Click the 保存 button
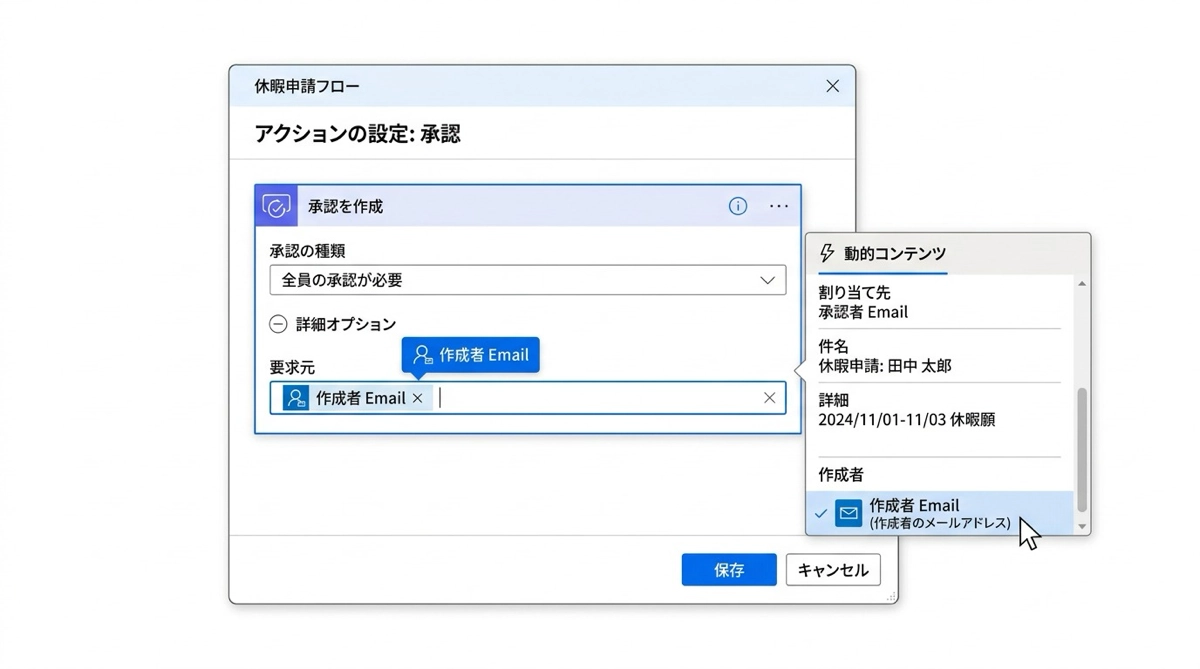 (729, 570)
